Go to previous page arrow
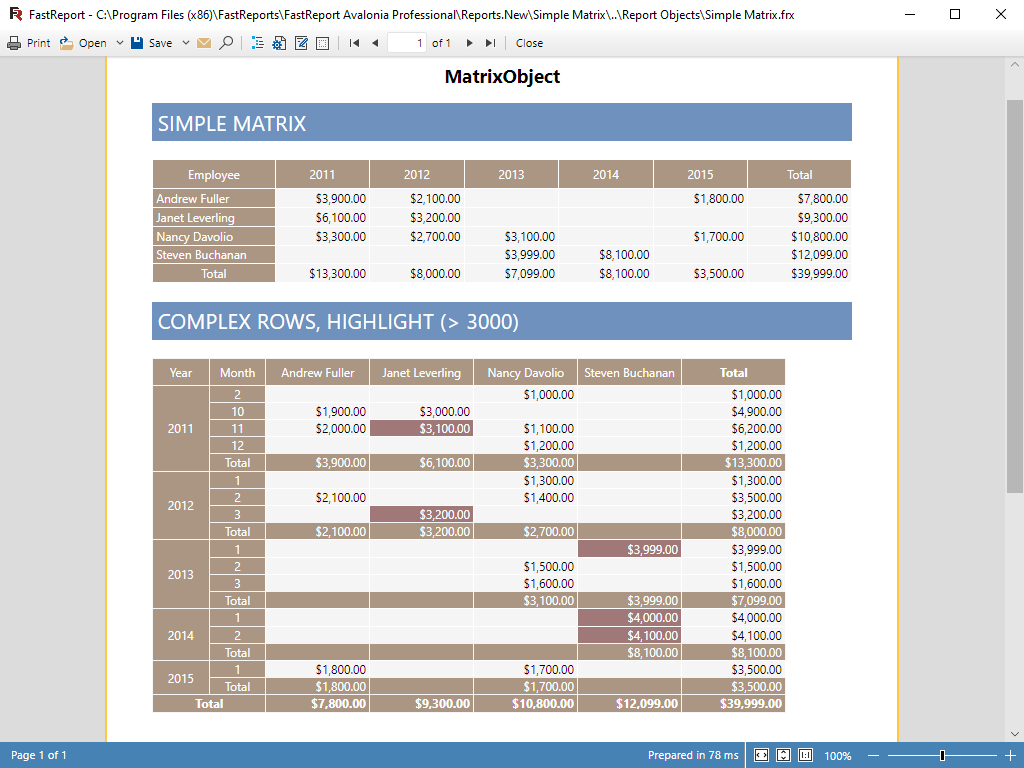1024x768 pixels. click(375, 43)
